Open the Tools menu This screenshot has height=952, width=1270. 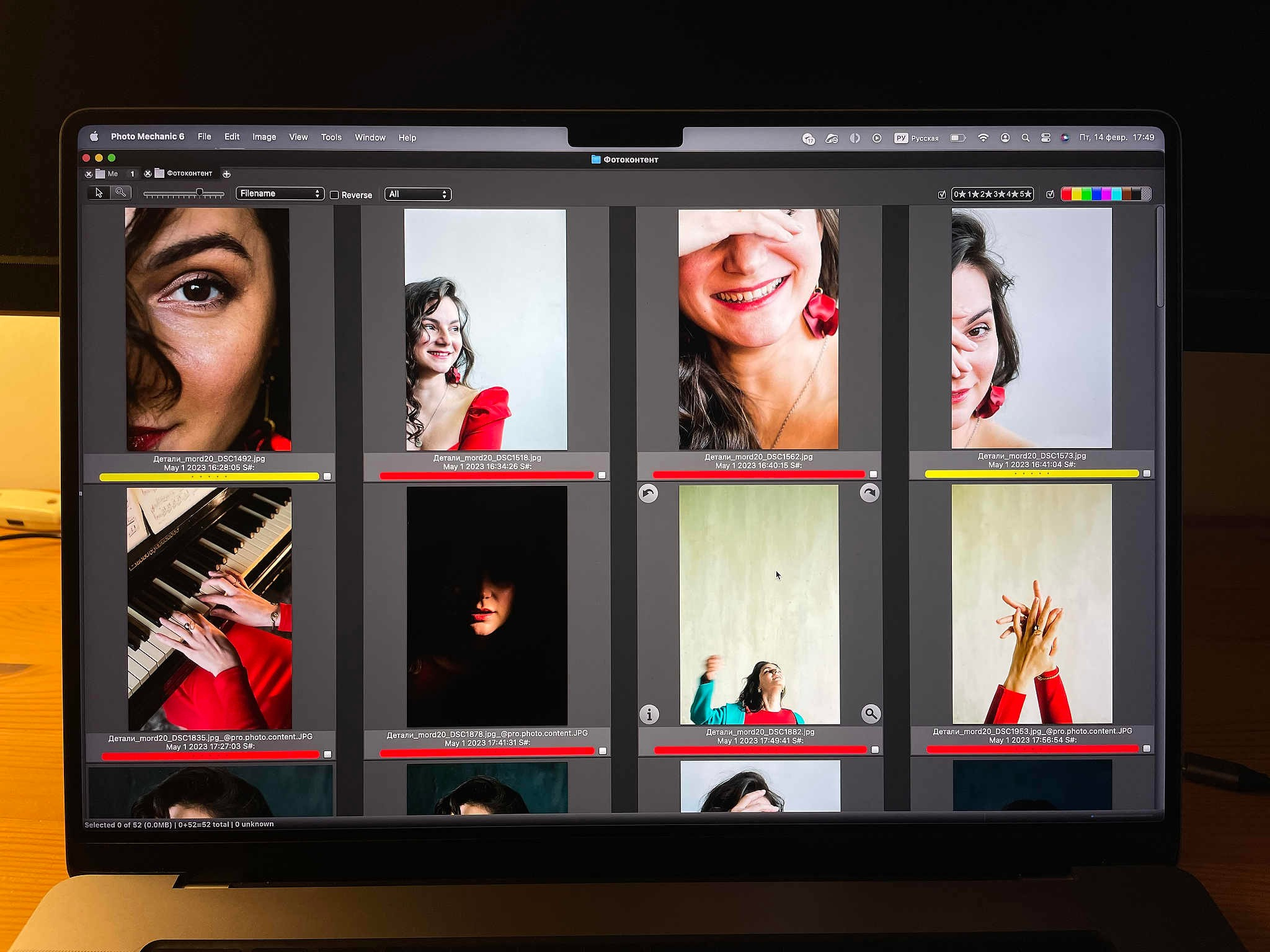(x=331, y=137)
